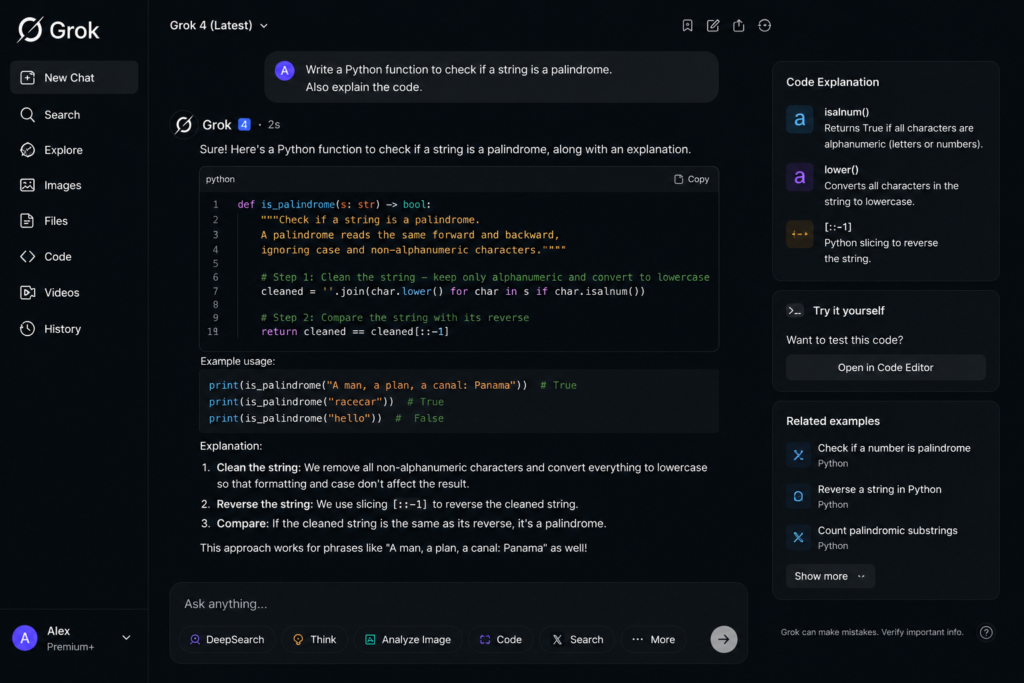Enable Think mode
The width and height of the screenshot is (1024, 683).
(x=314, y=639)
